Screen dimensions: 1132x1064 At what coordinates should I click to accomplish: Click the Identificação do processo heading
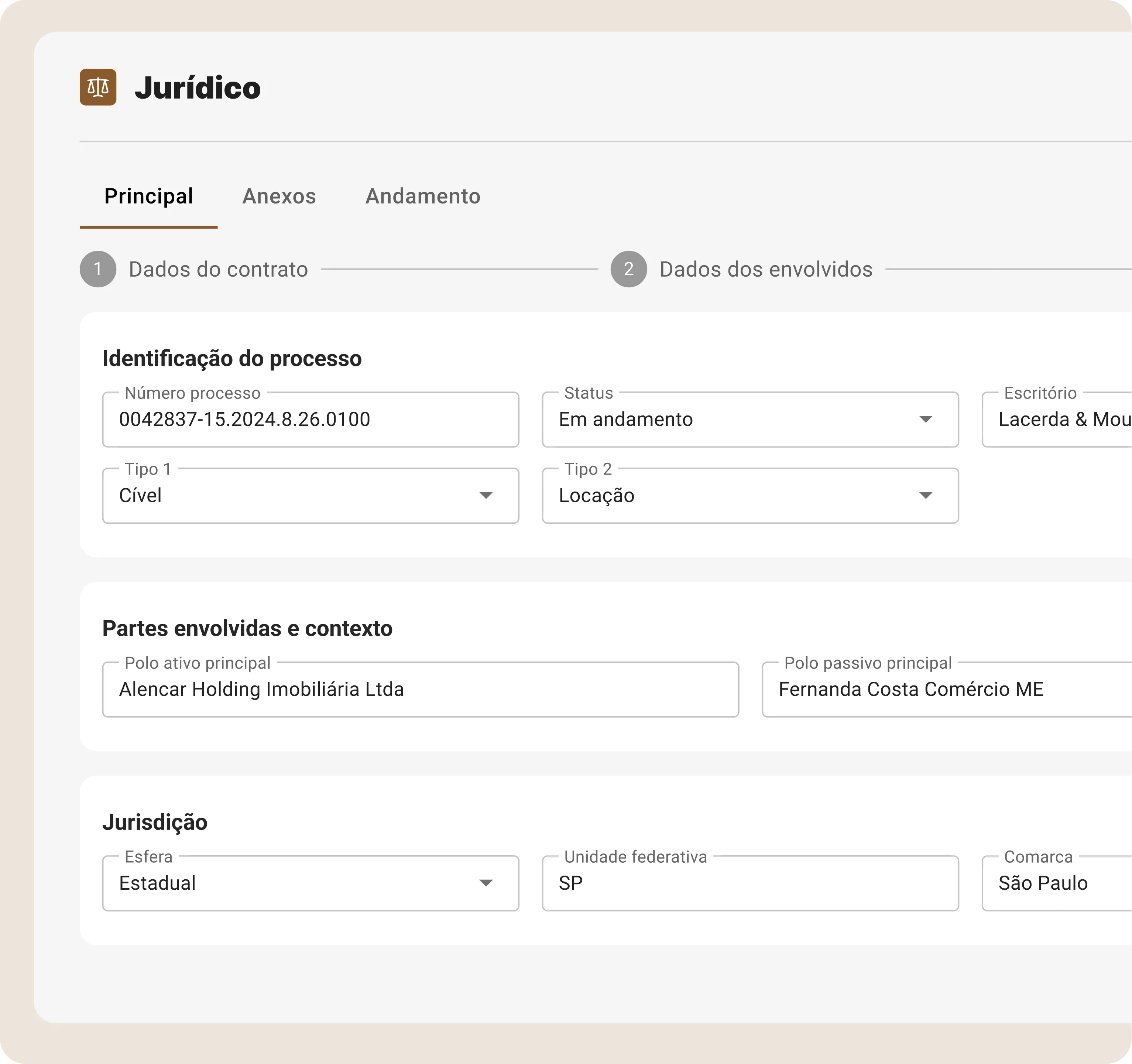pyautogui.click(x=232, y=359)
